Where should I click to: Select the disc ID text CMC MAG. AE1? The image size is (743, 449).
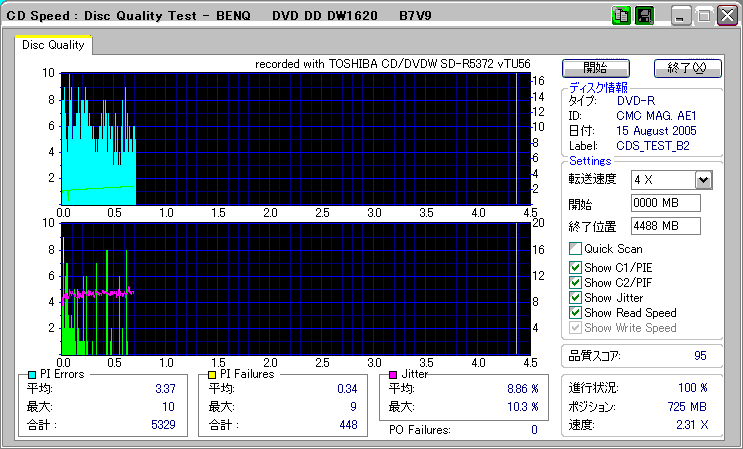coord(656,116)
